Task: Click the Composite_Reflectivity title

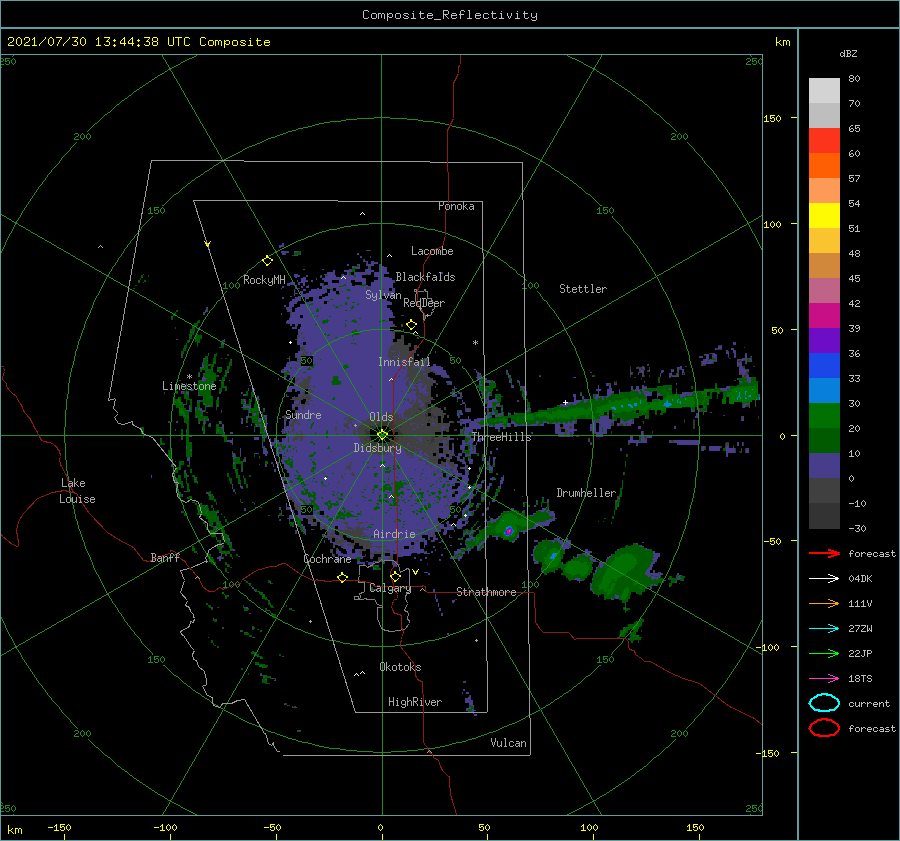Action: point(450,15)
